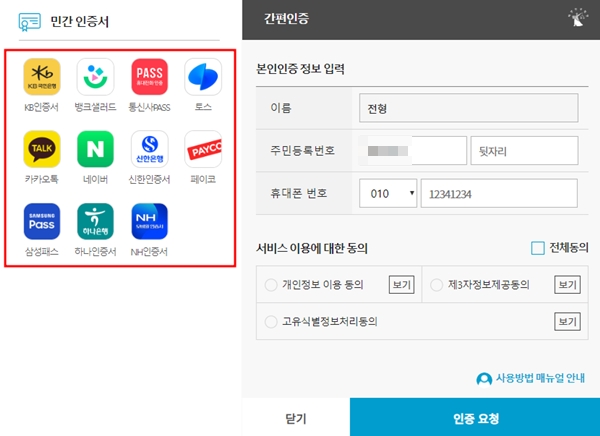Viewport: 600px width, 436px height.
Task: Click the 뒷자리 input field
Action: [524, 150]
